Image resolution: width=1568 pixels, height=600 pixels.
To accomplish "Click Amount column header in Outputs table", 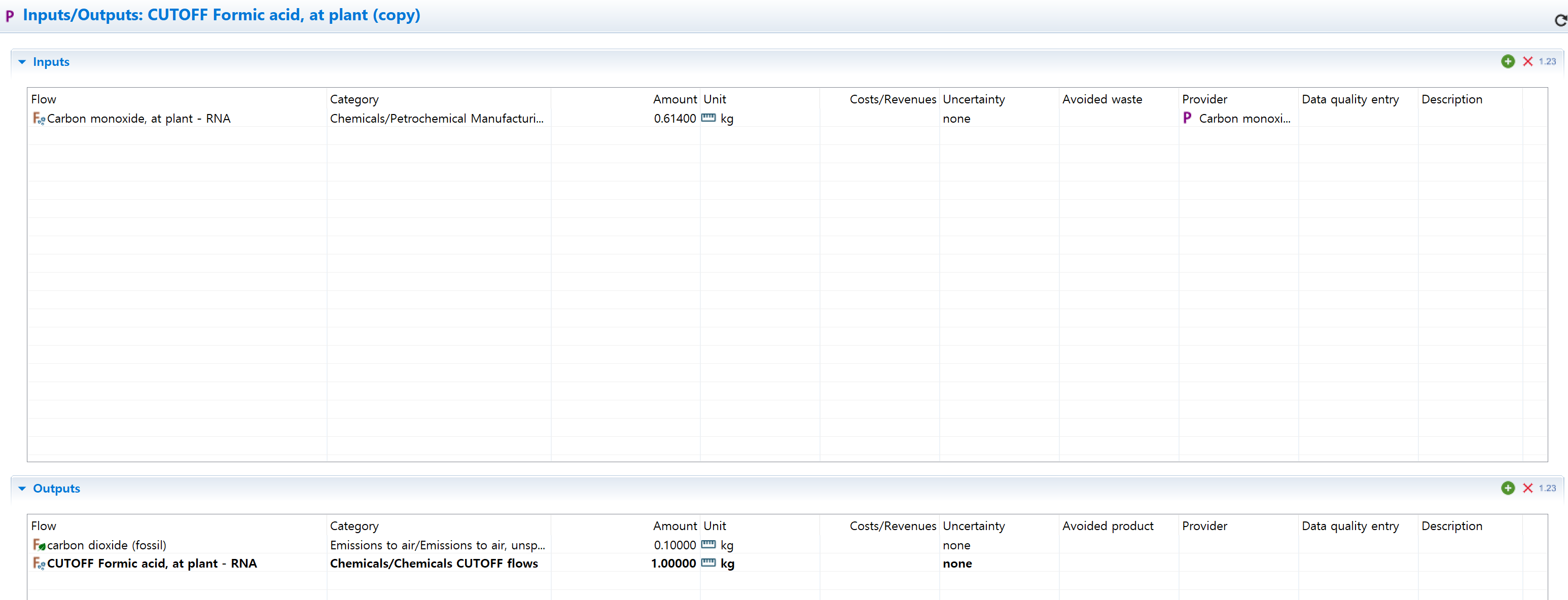I will tap(674, 526).
